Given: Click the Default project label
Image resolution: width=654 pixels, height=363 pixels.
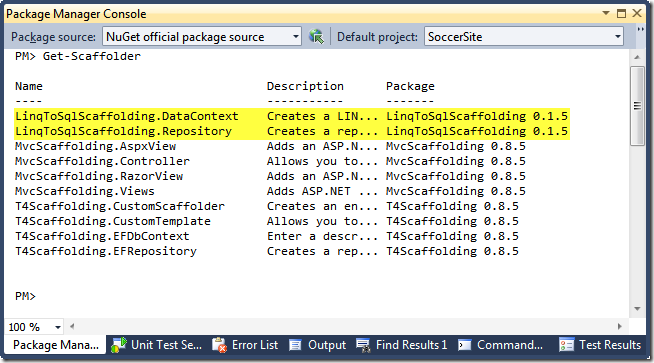Looking at the screenshot, I should [377, 37].
